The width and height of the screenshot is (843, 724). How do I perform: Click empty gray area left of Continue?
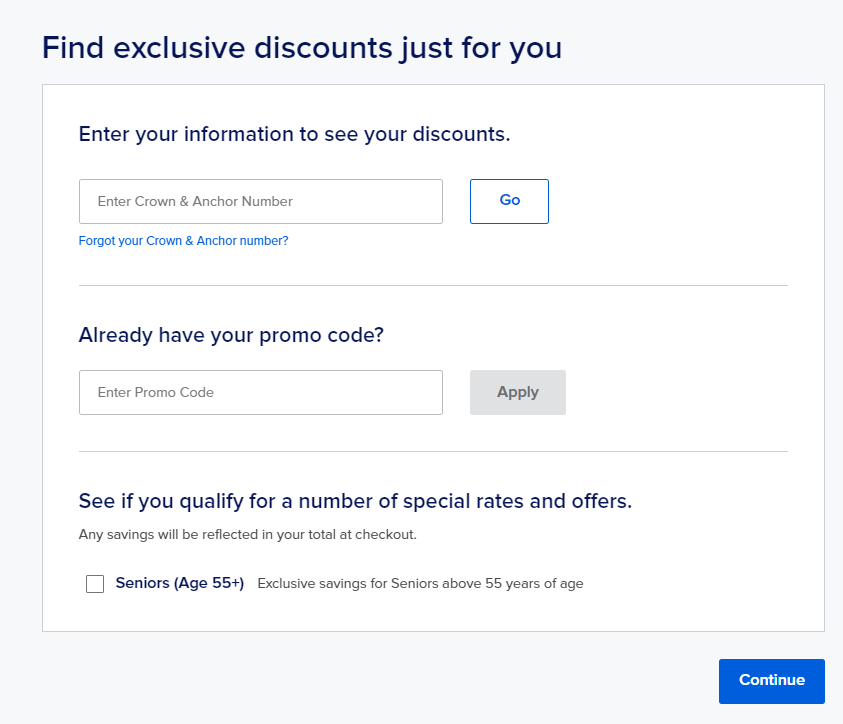point(400,680)
